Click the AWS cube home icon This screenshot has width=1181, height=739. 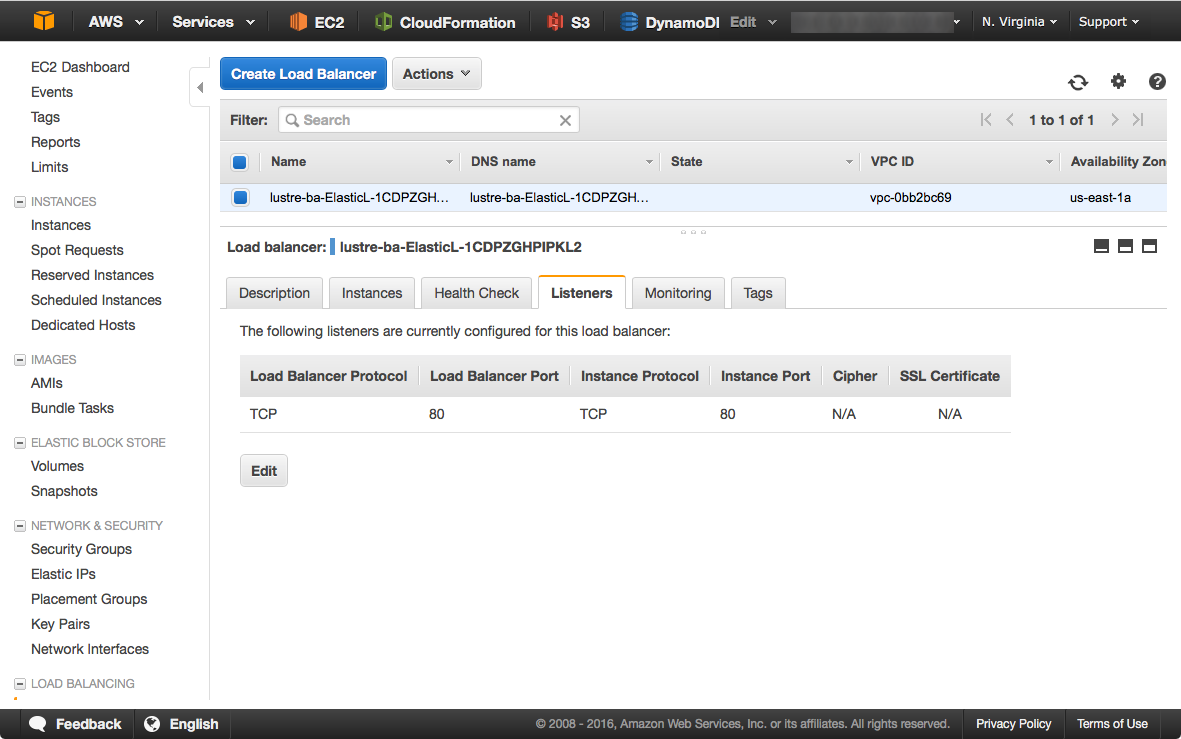click(x=44, y=21)
